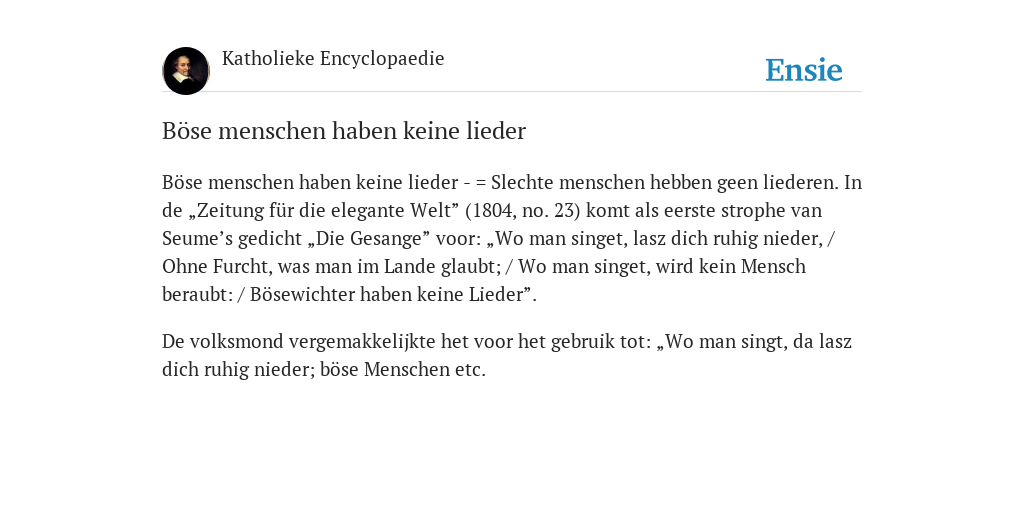Viewport: 1024px width, 512px height.
Task: Go to the Ensie logo homepage
Action: tap(804, 70)
